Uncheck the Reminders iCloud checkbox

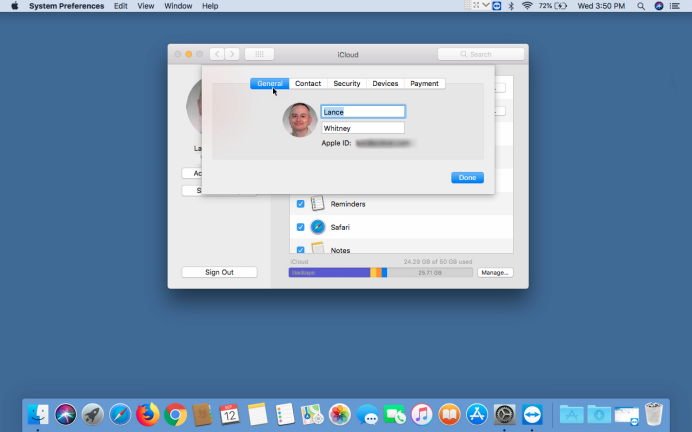[301, 204]
